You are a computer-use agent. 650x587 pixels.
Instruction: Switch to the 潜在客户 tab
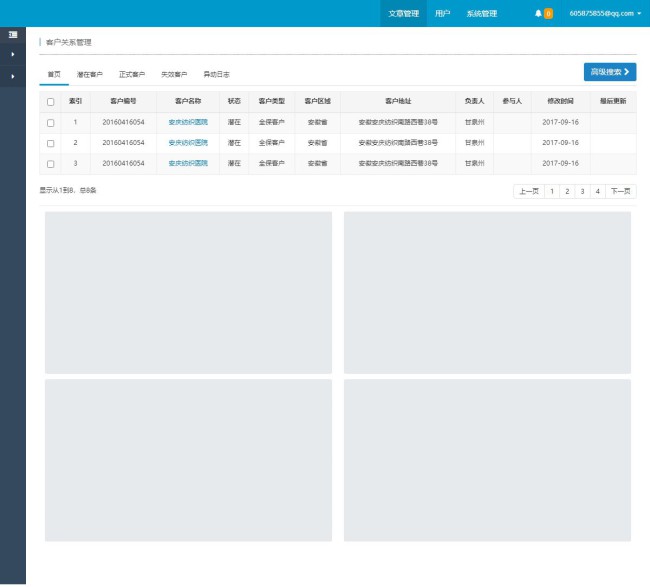[x=90, y=75]
